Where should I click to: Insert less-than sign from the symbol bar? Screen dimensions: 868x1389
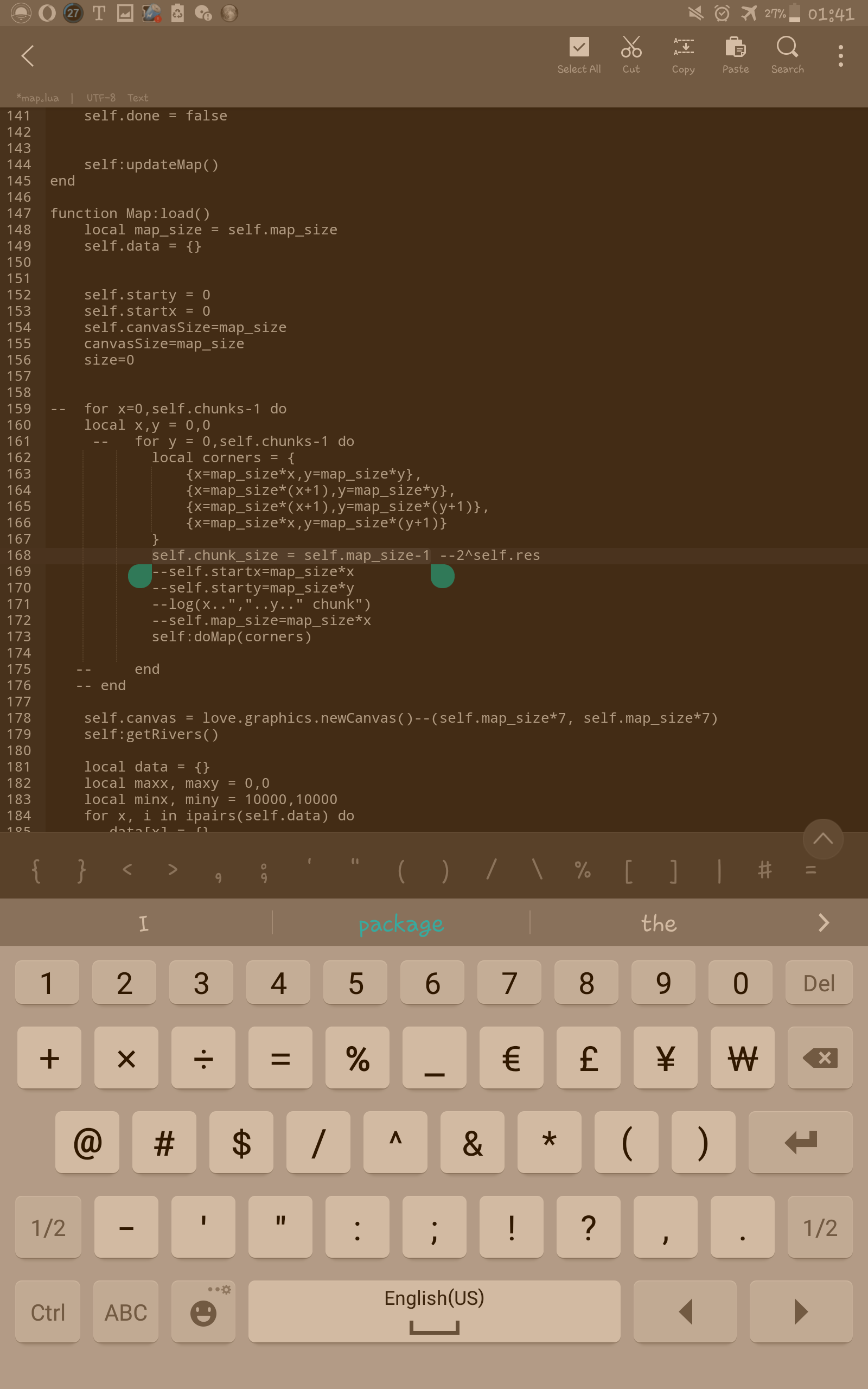point(127,870)
